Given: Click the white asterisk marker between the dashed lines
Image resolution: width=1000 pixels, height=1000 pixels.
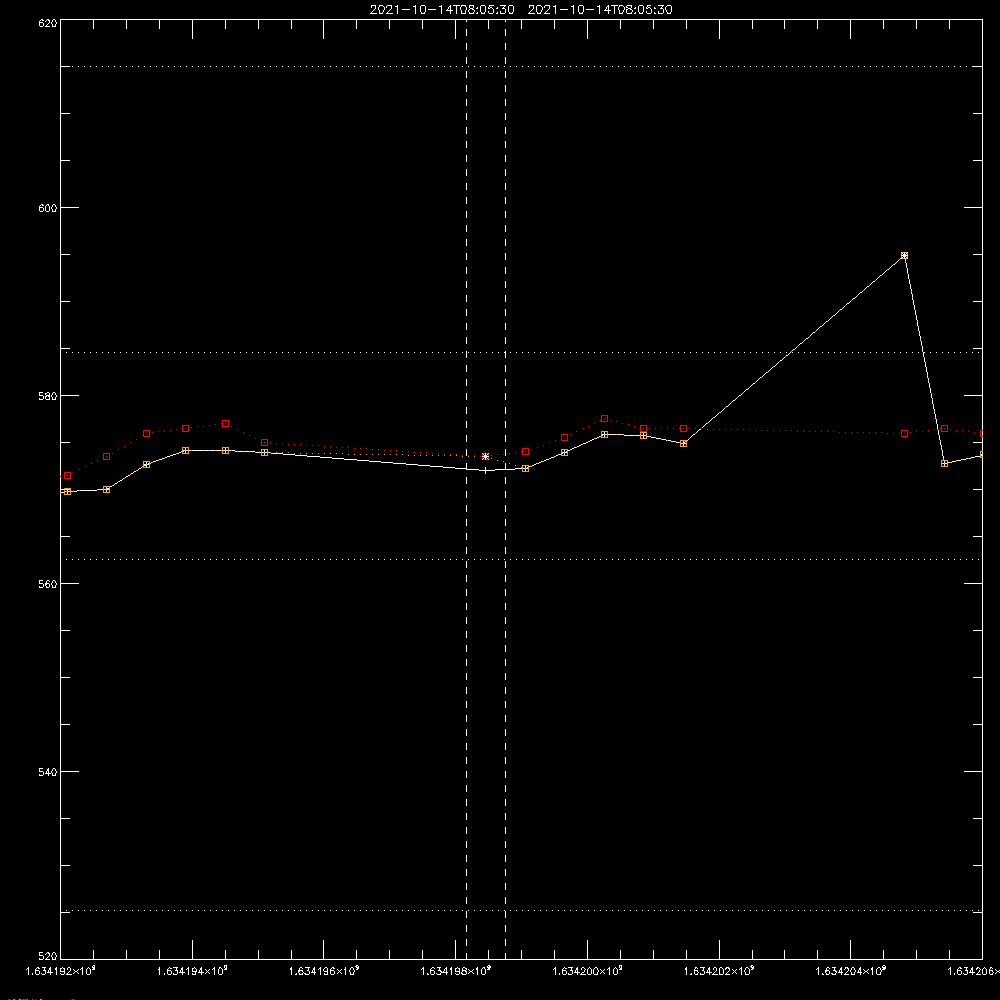Looking at the screenshot, I should tap(485, 457).
